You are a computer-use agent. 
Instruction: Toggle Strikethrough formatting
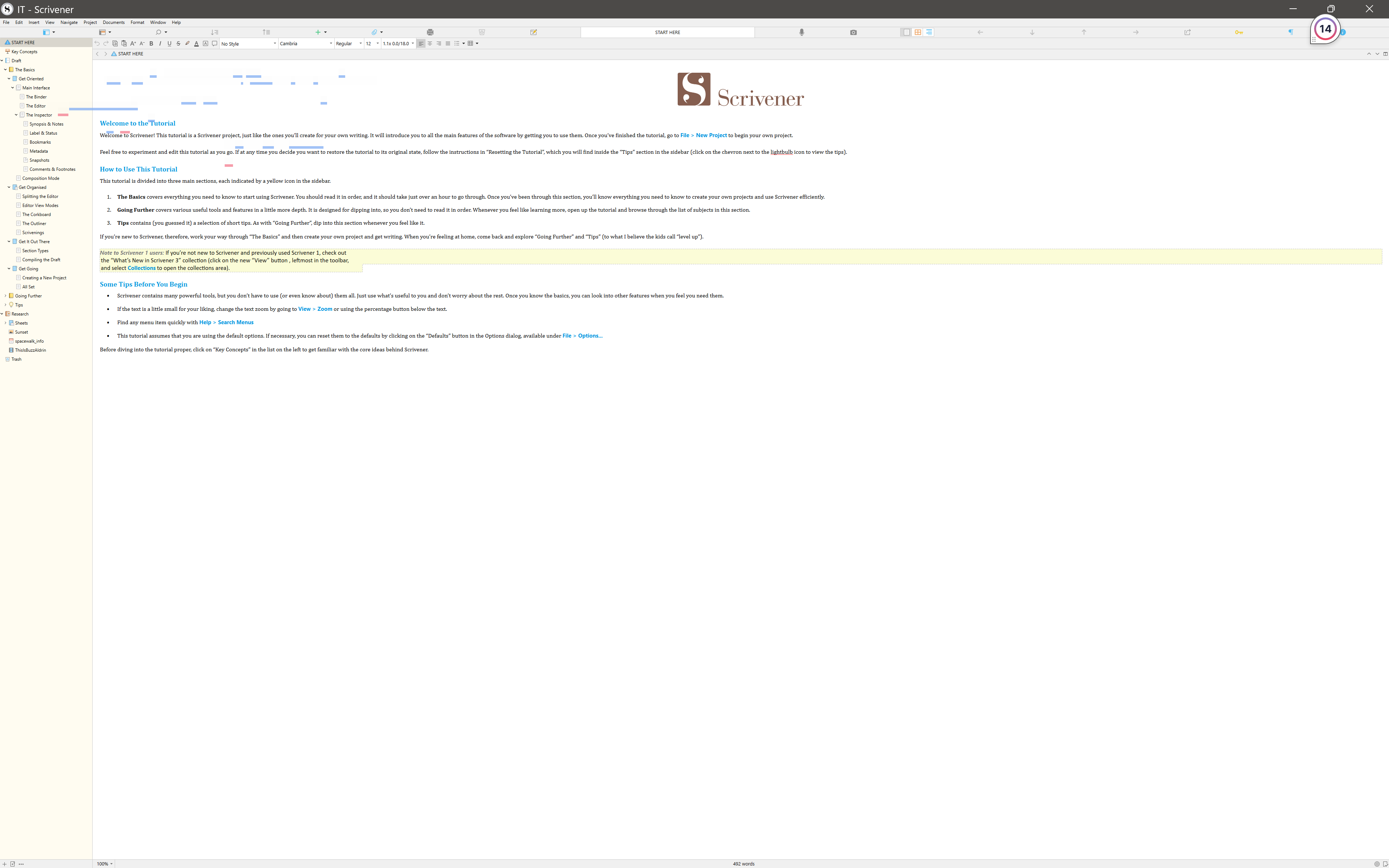pyautogui.click(x=178, y=44)
